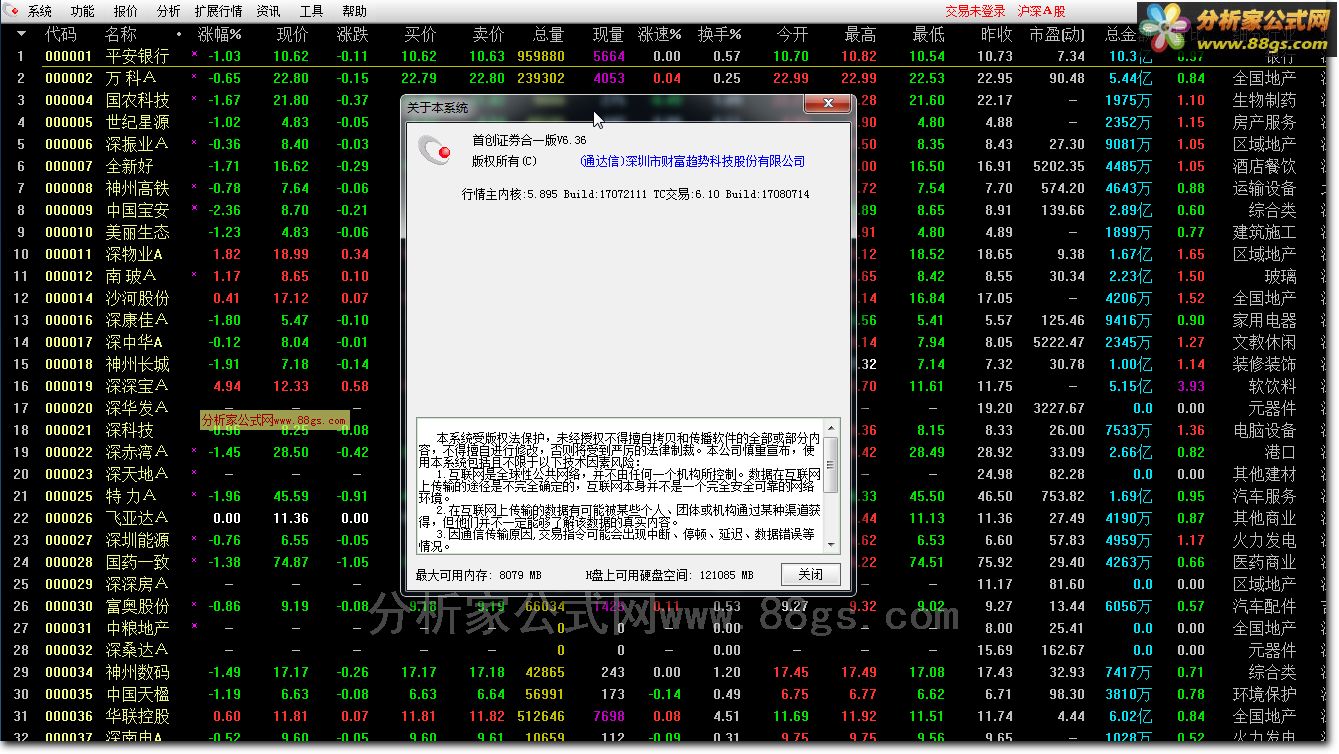Sort by the 卖价 column header
The image size is (1339, 754).
(x=488, y=34)
